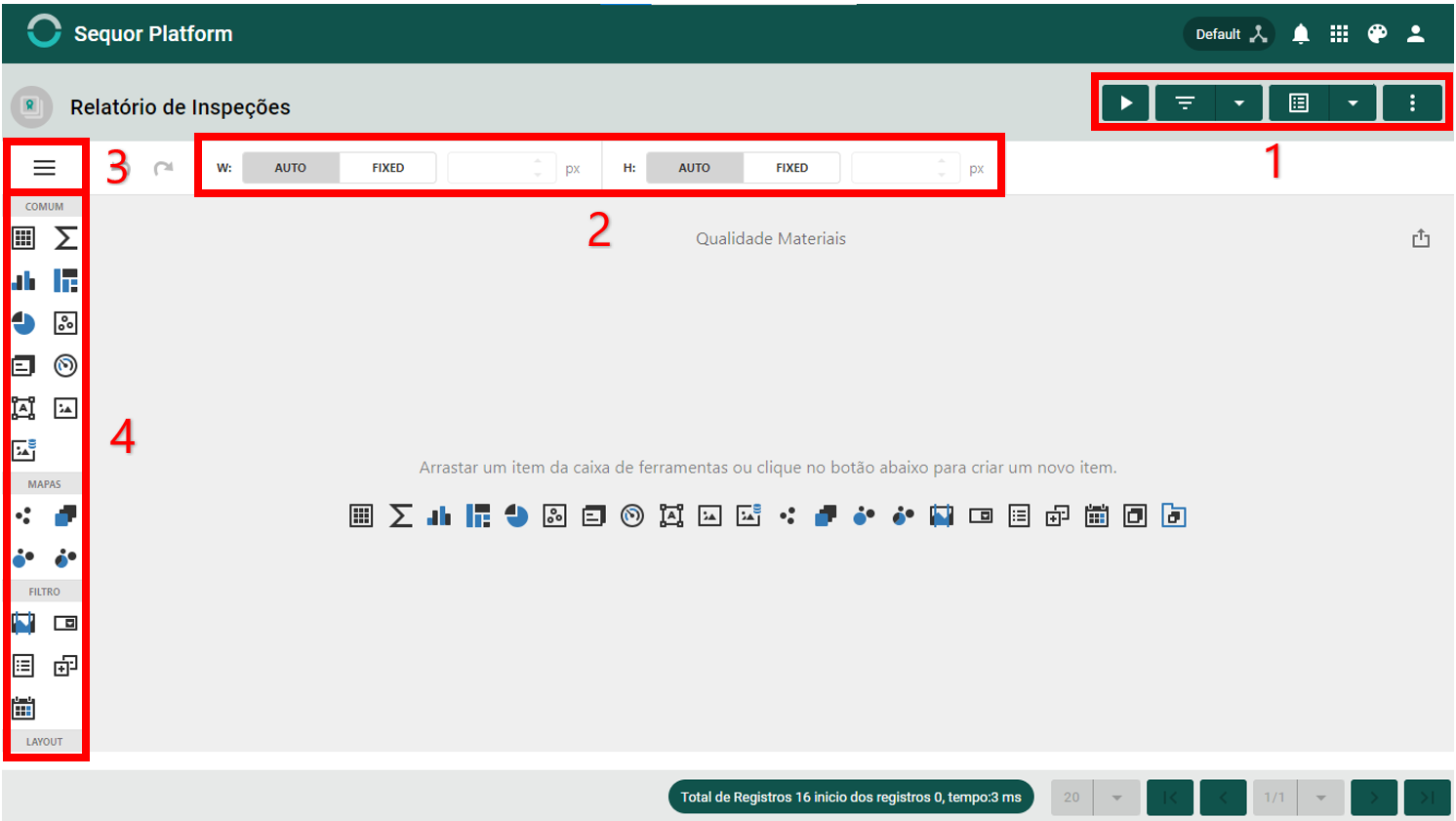1456x821 pixels.
Task: Add a Text Box item from the toolbox
Action: pos(23,408)
